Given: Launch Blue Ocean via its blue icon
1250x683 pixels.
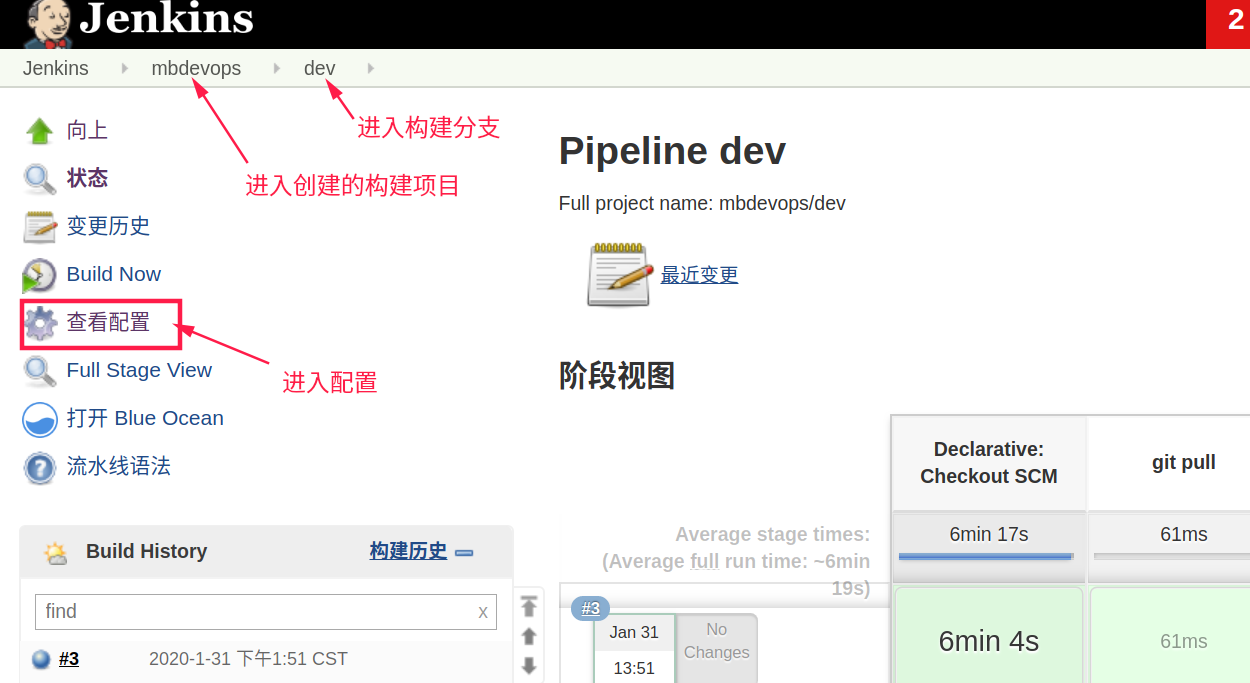Looking at the screenshot, I should coord(37,420).
